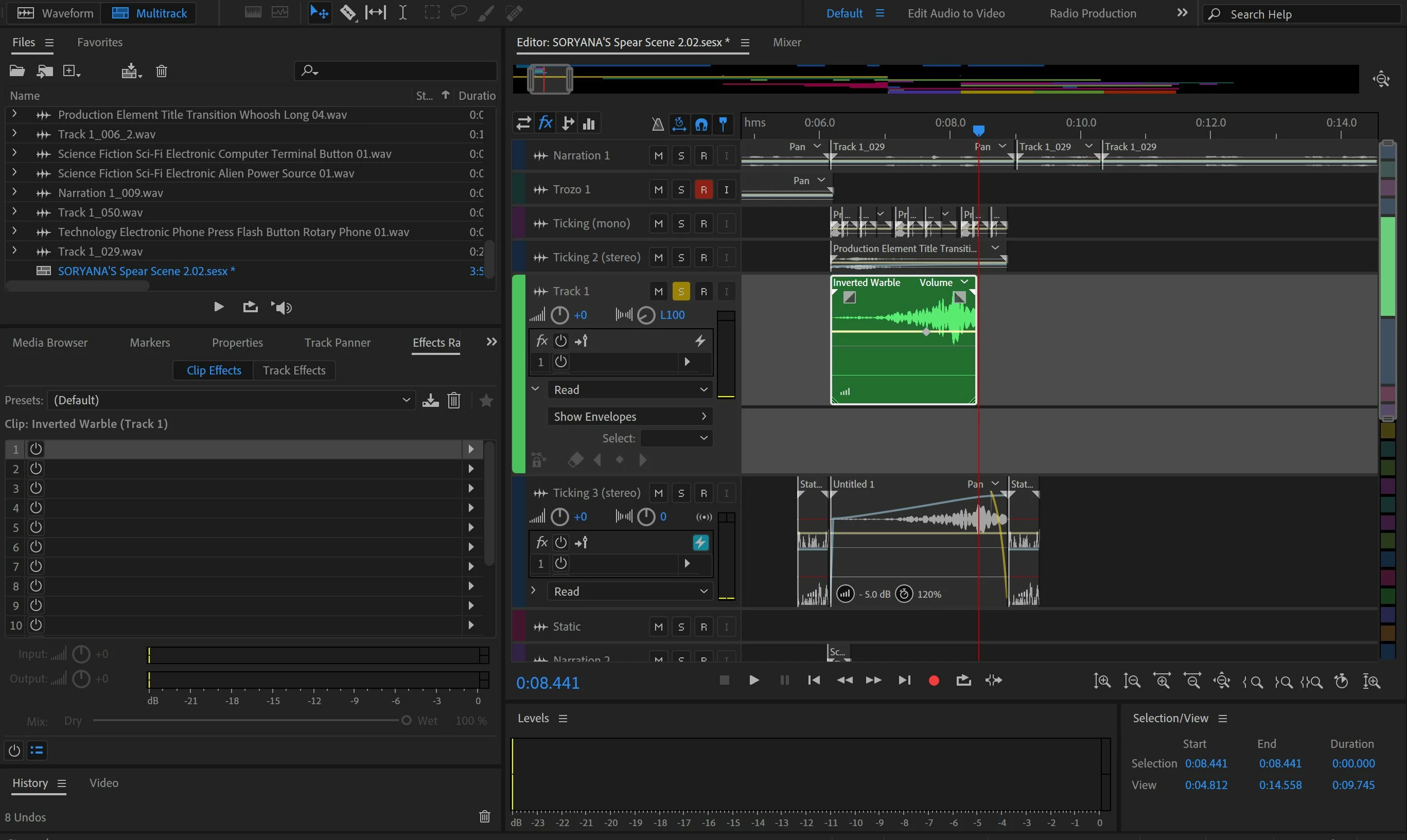
Task: Expand Track 1_029.wav file entry
Action: [x=15, y=251]
